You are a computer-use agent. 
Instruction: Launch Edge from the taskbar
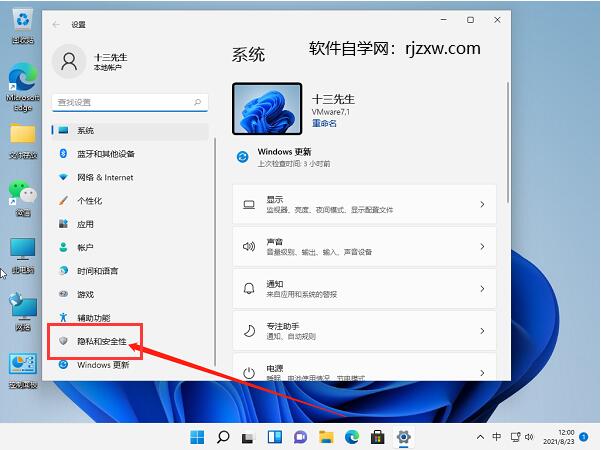352,437
